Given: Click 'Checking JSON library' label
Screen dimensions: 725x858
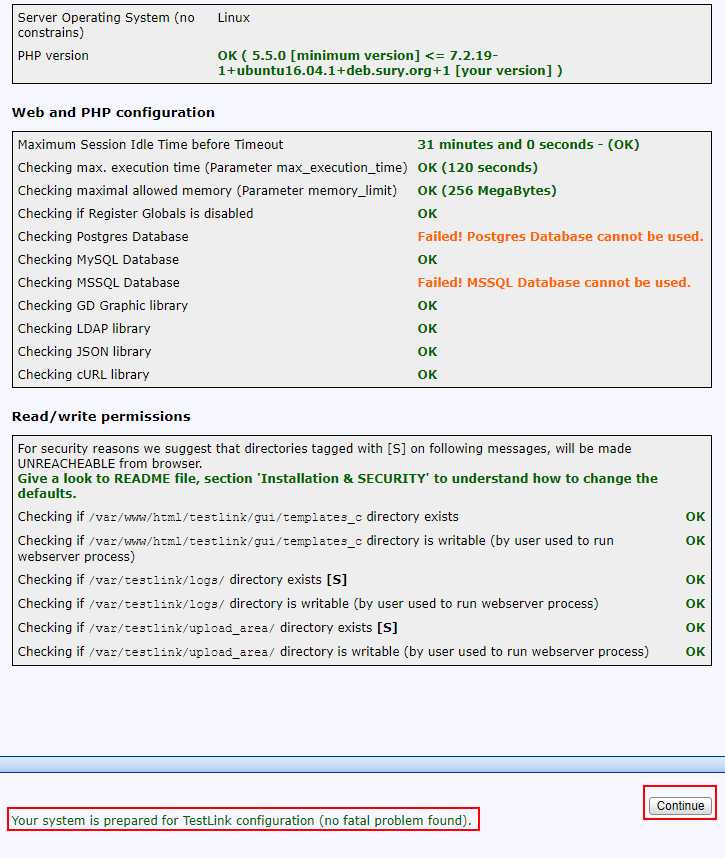Looking at the screenshot, I should point(84,351).
